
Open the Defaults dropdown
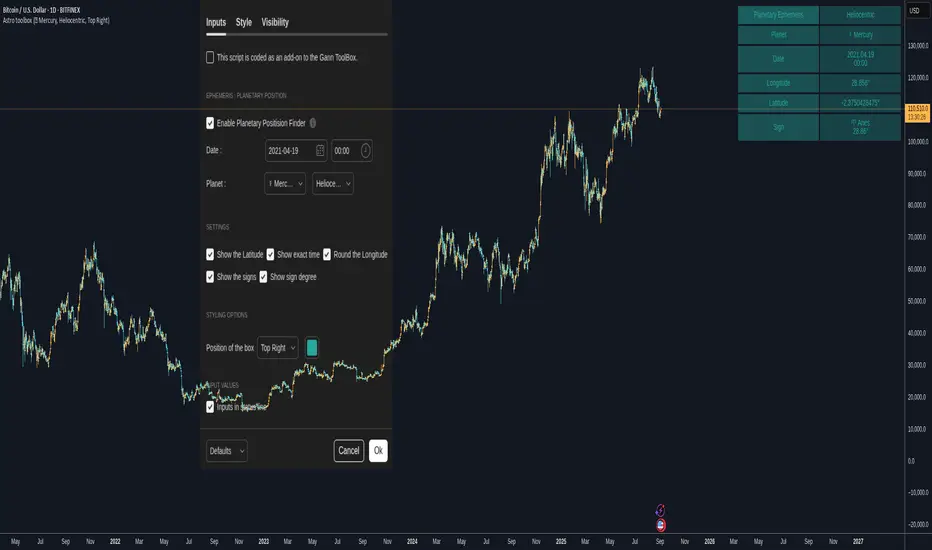227,451
